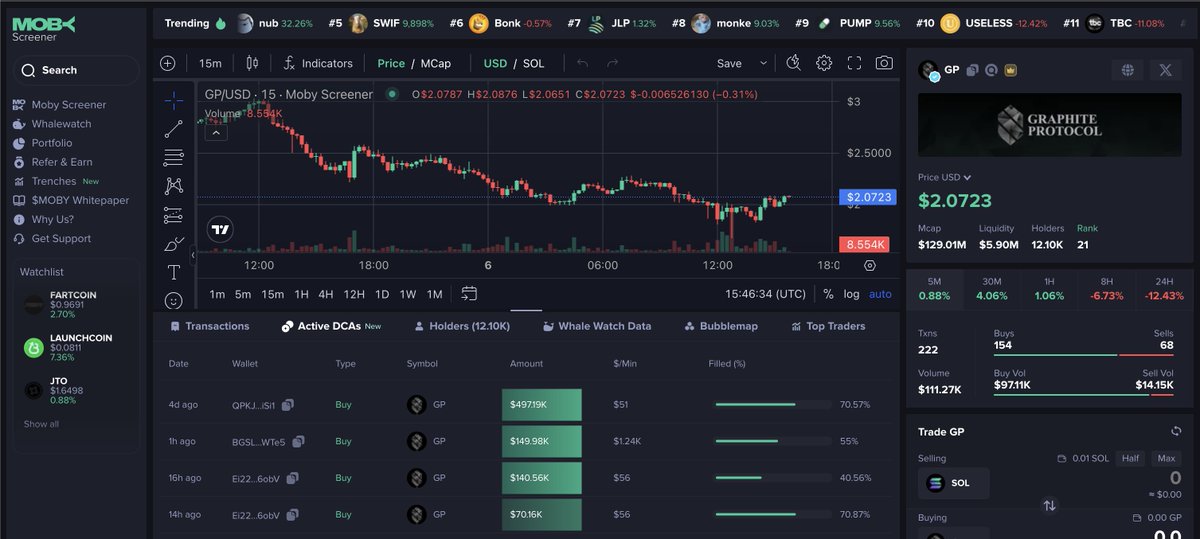Open the GP website globe icon
Viewport: 1200px width, 539px height.
click(1128, 70)
